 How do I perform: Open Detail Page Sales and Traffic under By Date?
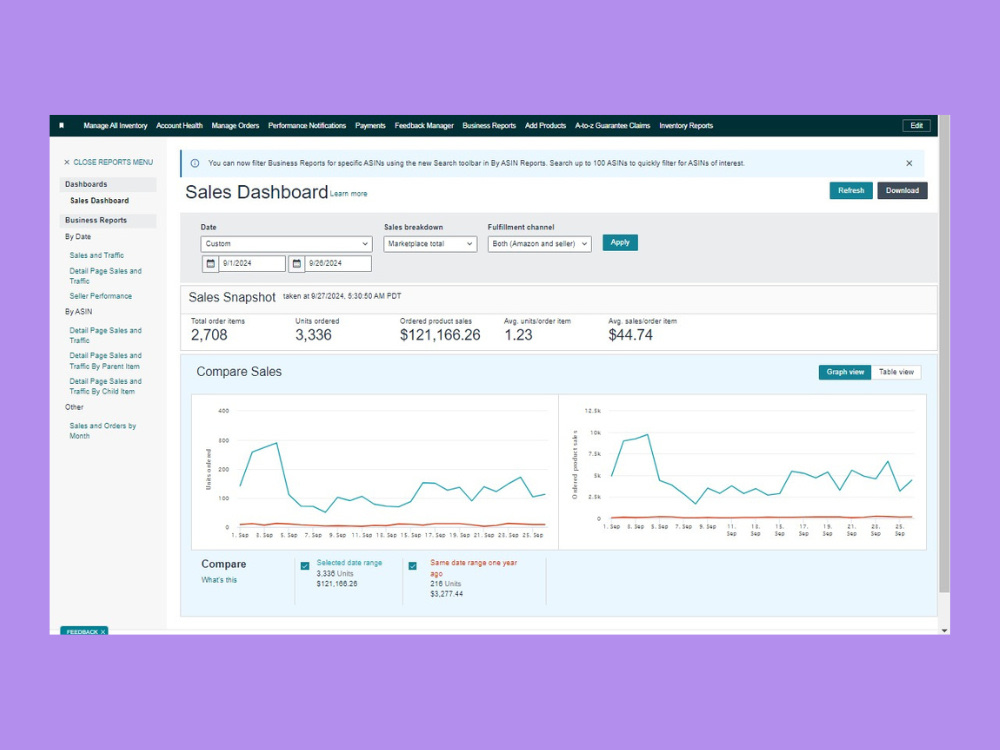pyautogui.click(x=105, y=276)
